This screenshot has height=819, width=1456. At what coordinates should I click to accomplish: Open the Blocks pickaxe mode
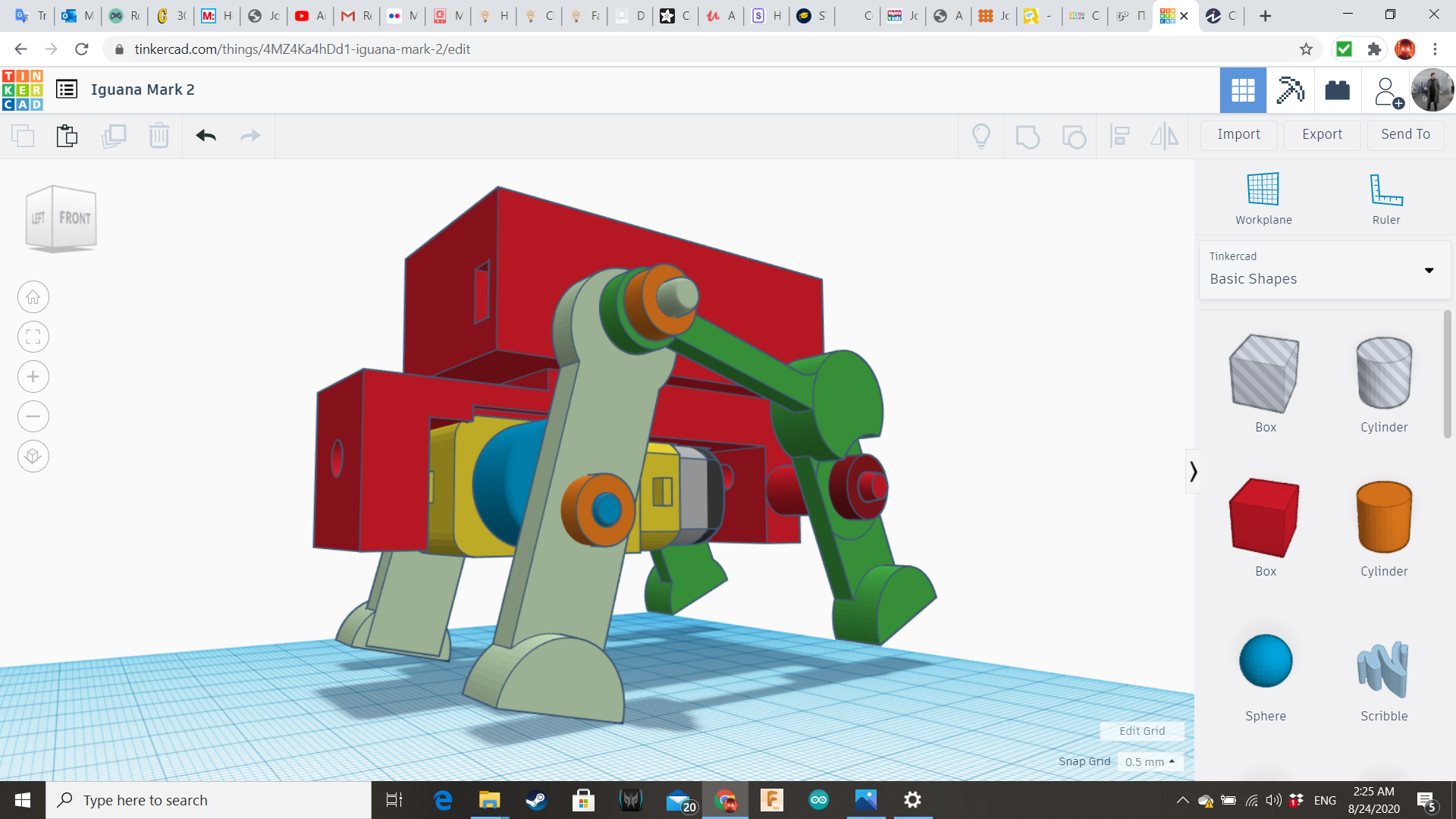click(x=1290, y=90)
